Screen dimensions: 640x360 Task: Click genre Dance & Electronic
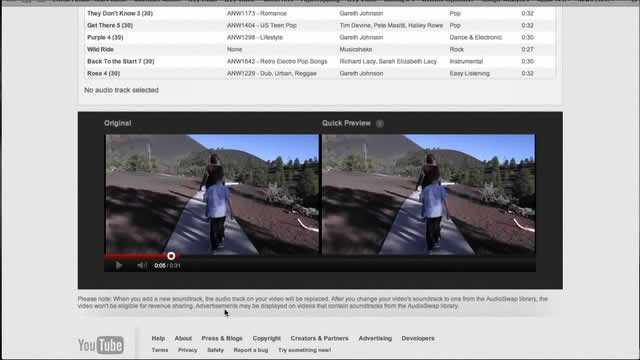[x=476, y=37]
